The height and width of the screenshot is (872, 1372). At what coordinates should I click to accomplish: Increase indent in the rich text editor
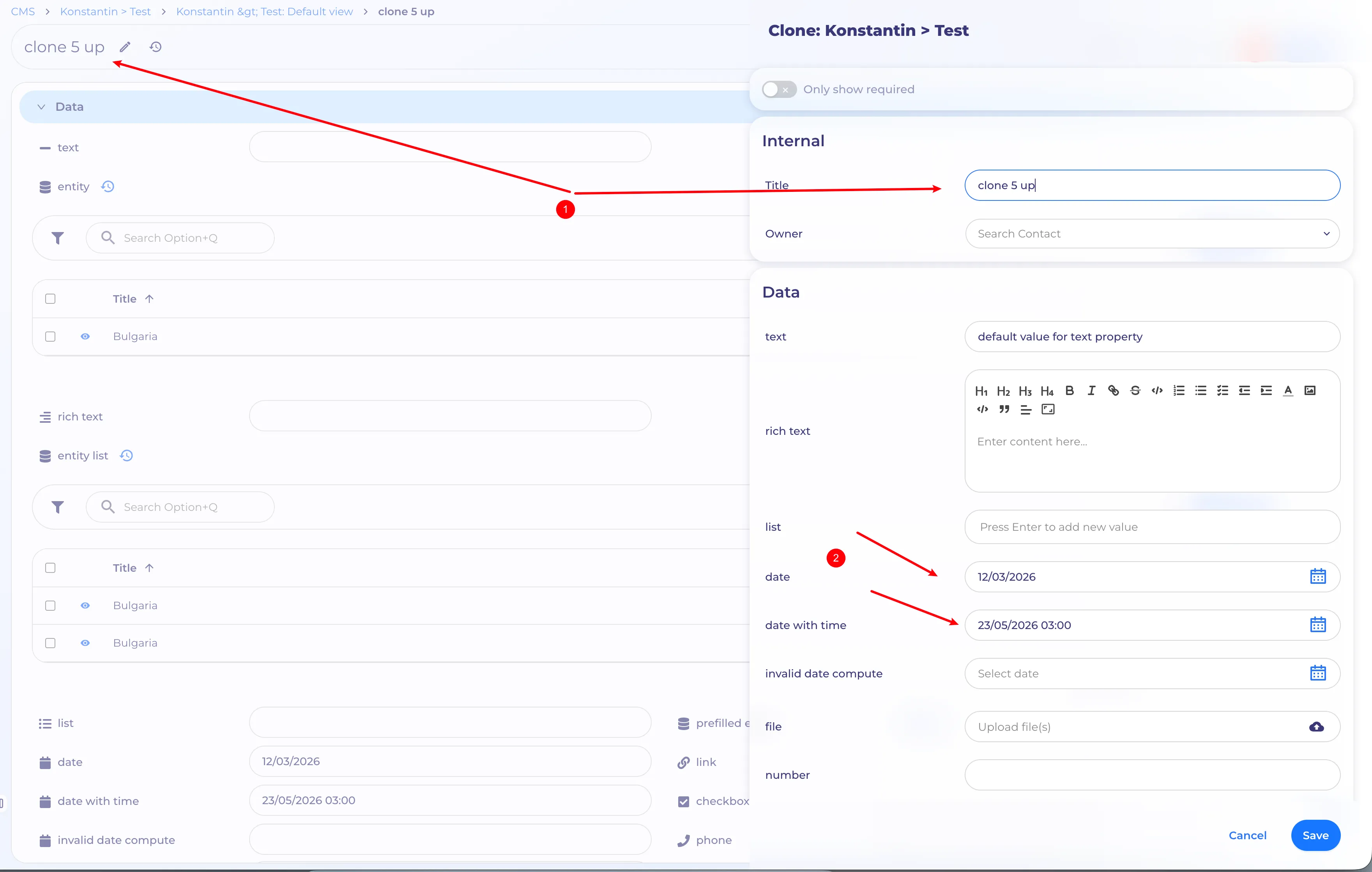[x=1266, y=390]
